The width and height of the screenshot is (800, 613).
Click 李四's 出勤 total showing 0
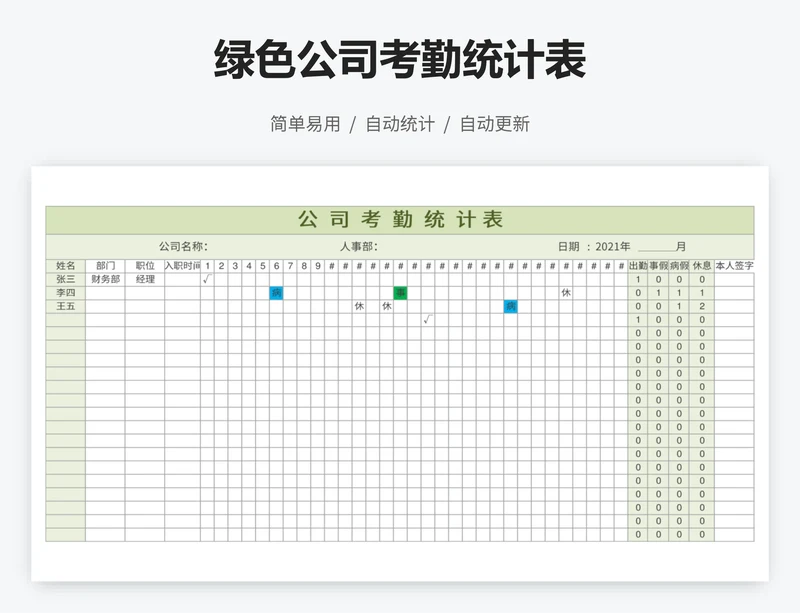[x=638, y=293]
